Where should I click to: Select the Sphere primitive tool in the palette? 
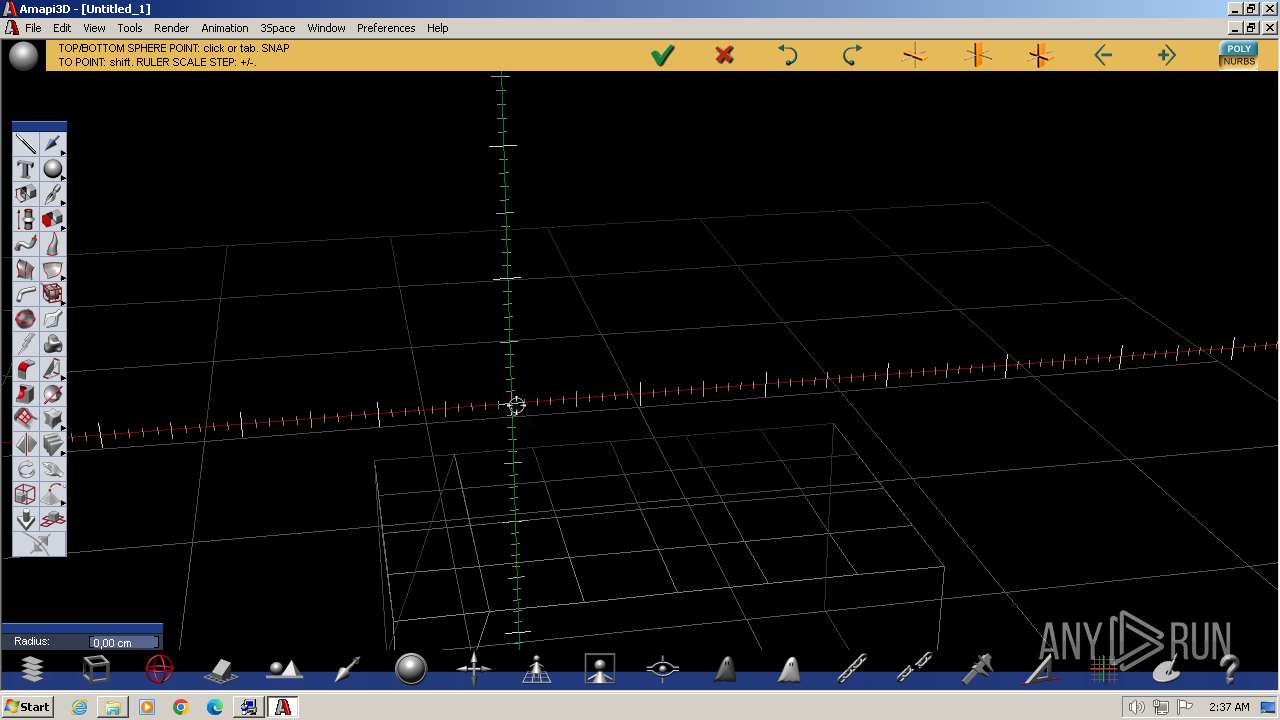tap(53, 169)
